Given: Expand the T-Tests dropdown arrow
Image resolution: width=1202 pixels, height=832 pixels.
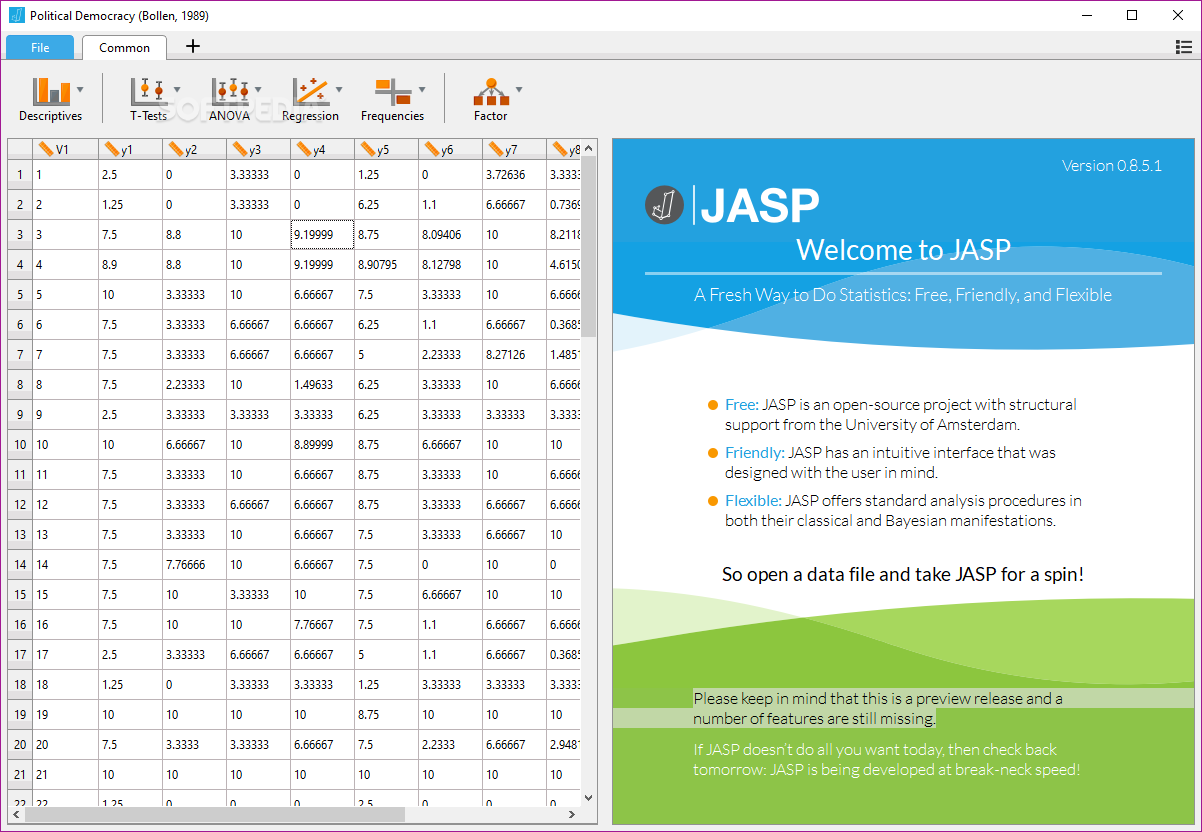Looking at the screenshot, I should coord(177,89).
